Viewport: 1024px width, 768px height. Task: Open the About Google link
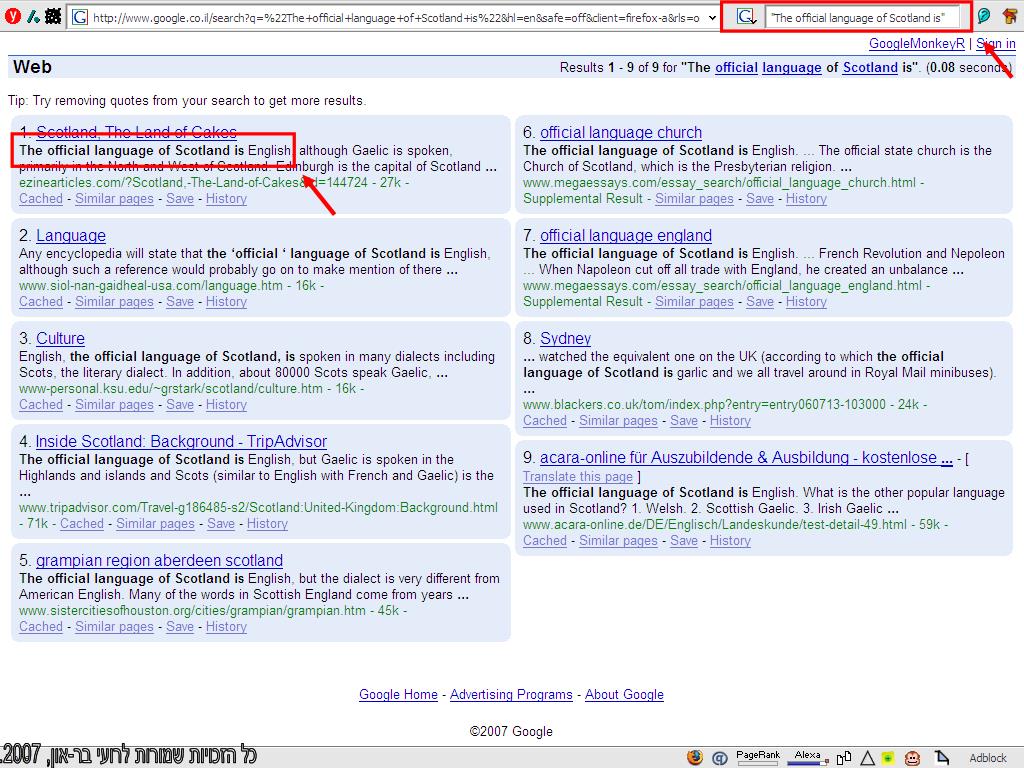point(624,695)
